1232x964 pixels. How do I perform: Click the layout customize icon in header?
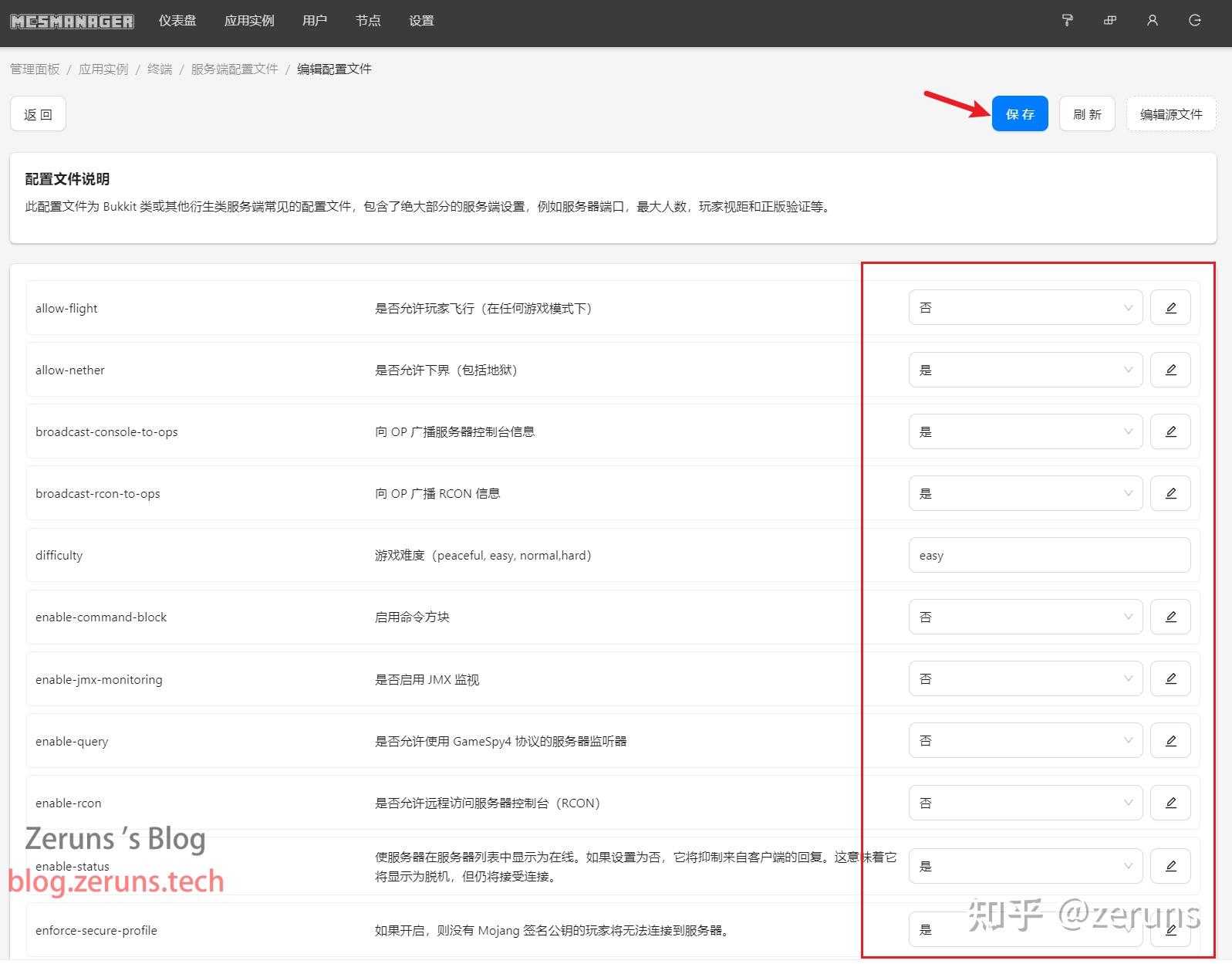[x=1110, y=21]
